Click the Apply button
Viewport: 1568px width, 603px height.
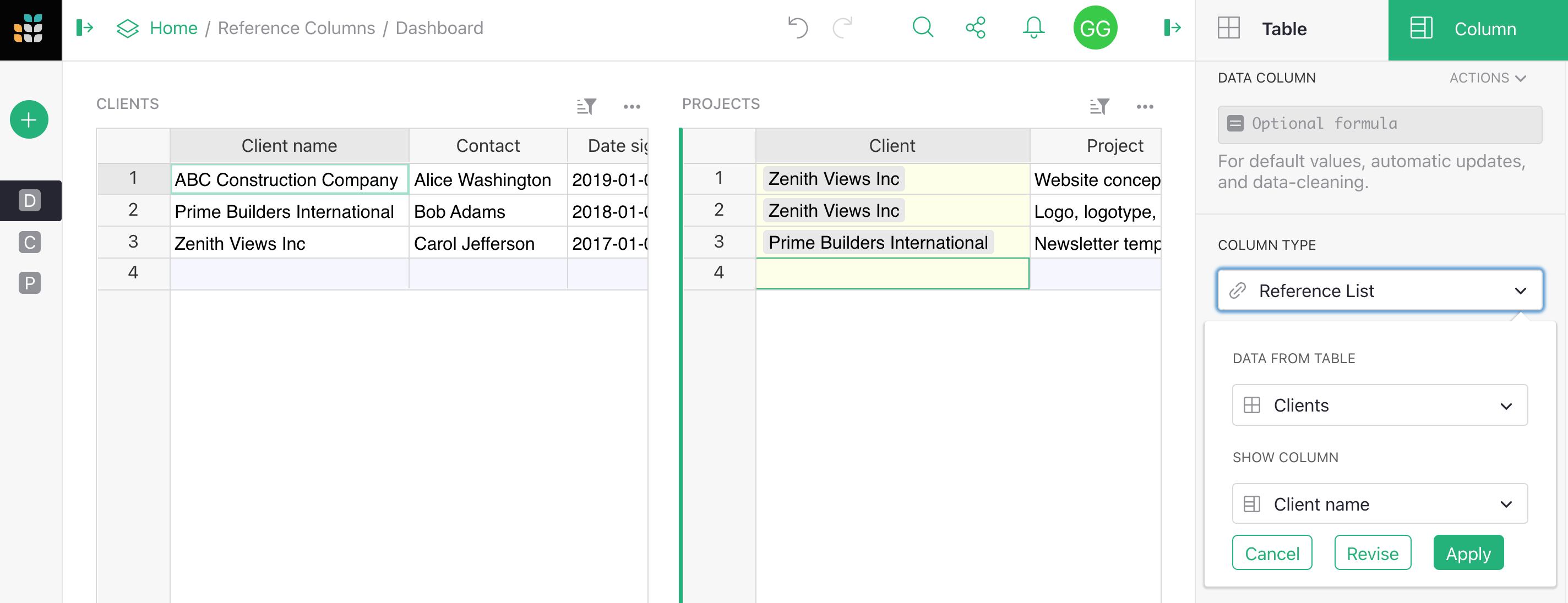[1467, 553]
